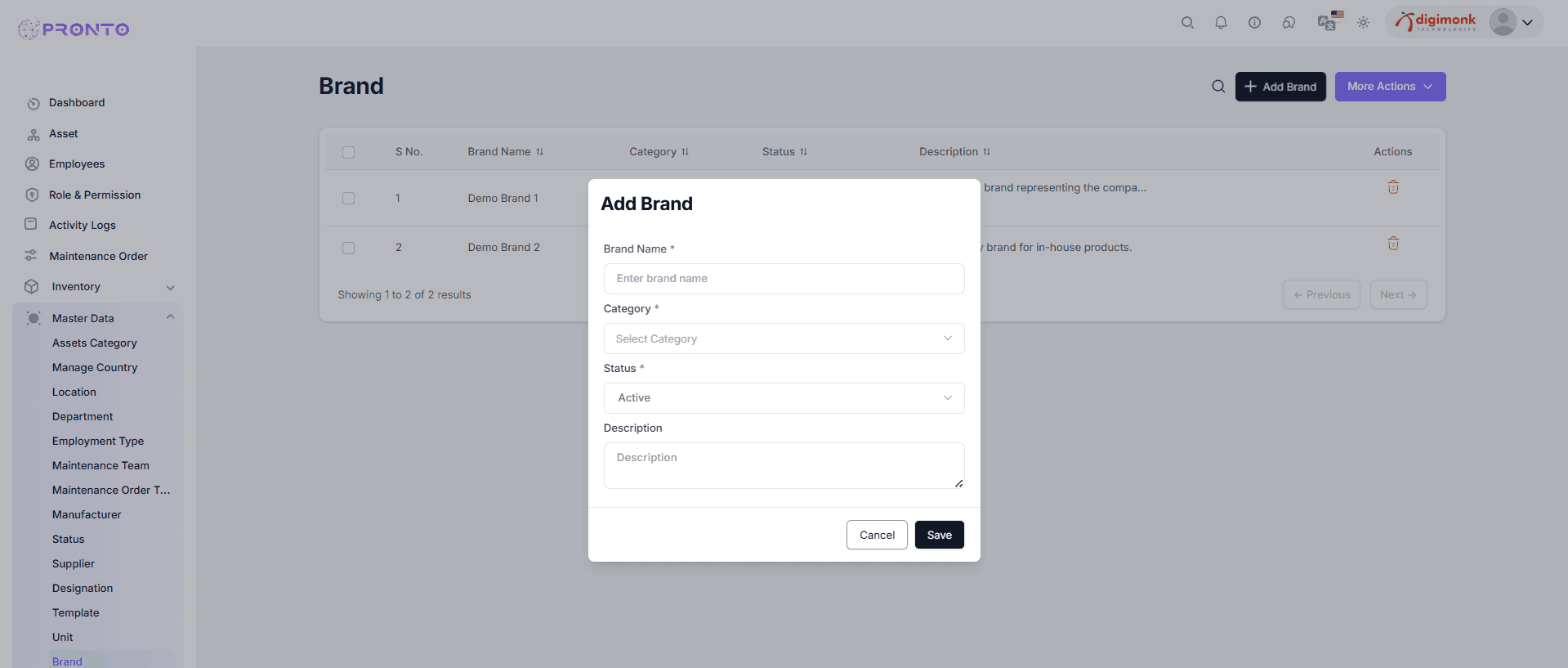
Task: Click Role & Permission shield icon
Action: point(32,195)
